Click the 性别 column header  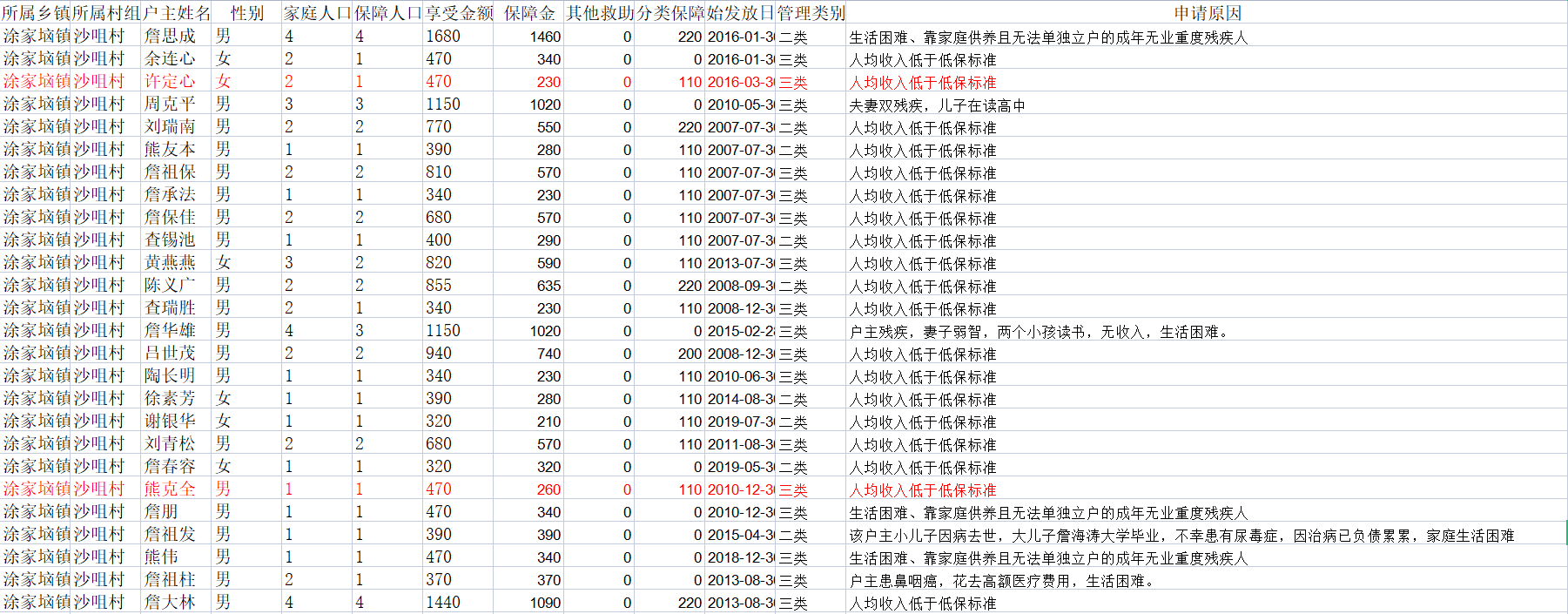point(246,13)
